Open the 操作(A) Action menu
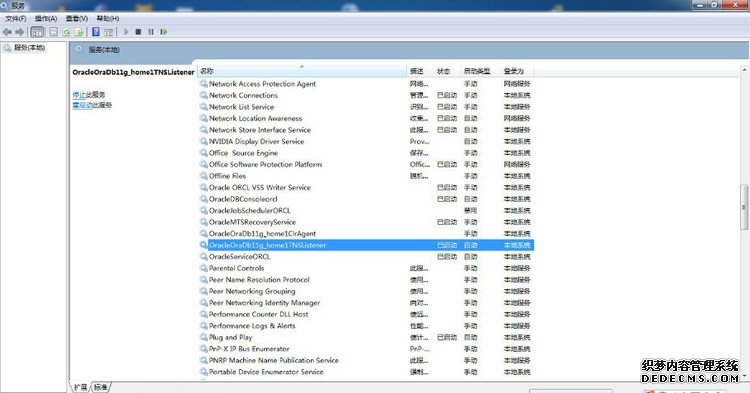Image resolution: width=750 pixels, height=393 pixels. 46,18
